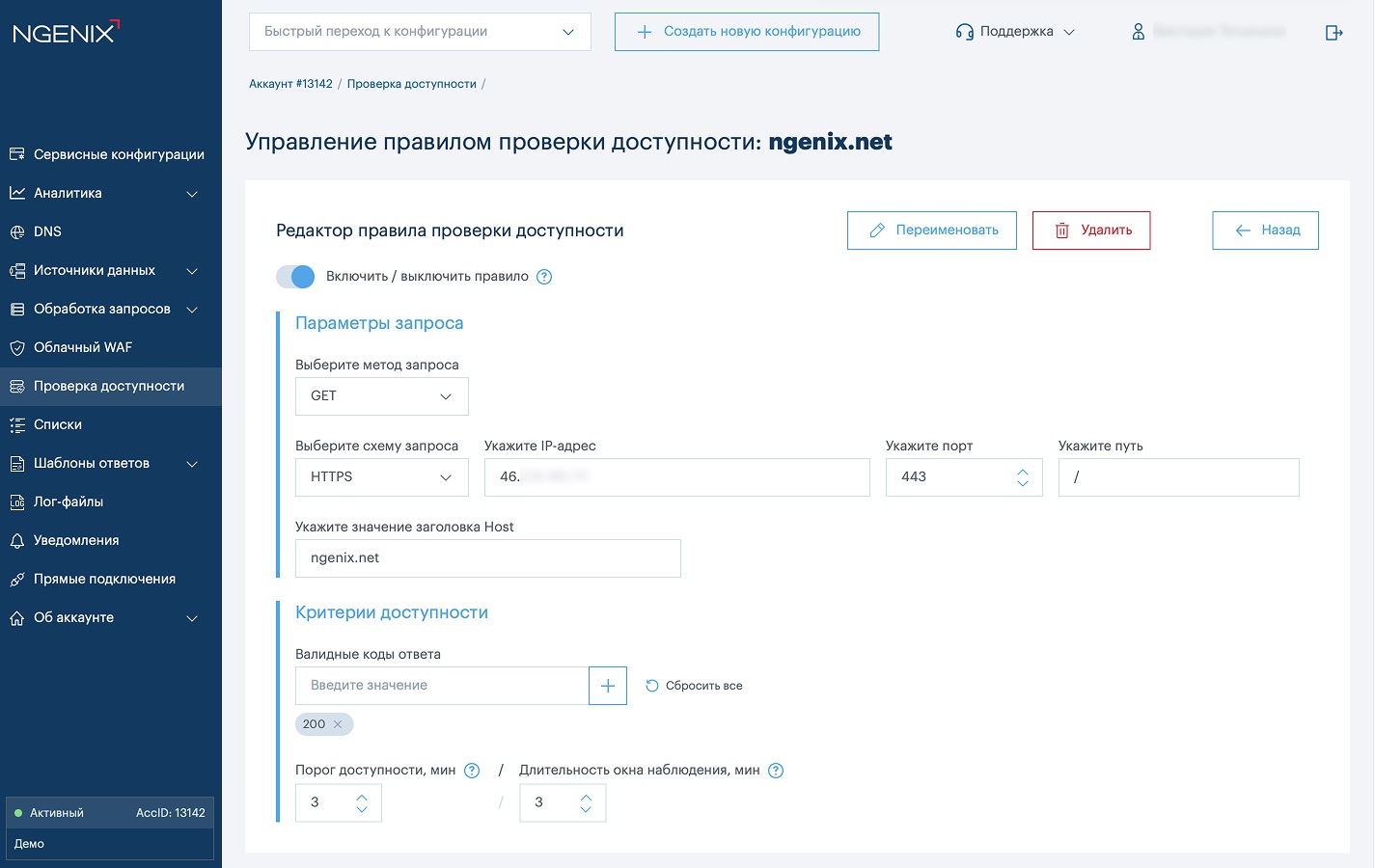Click the plus icon to add response code

(608, 686)
